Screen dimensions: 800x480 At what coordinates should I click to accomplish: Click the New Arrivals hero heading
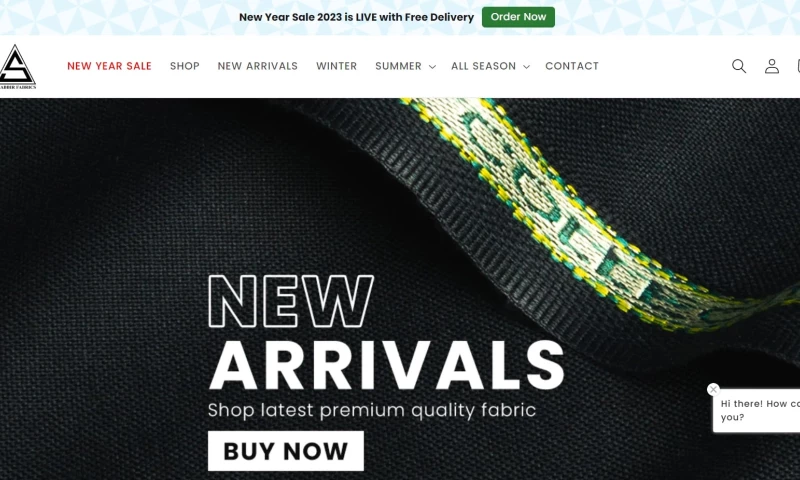(386, 333)
